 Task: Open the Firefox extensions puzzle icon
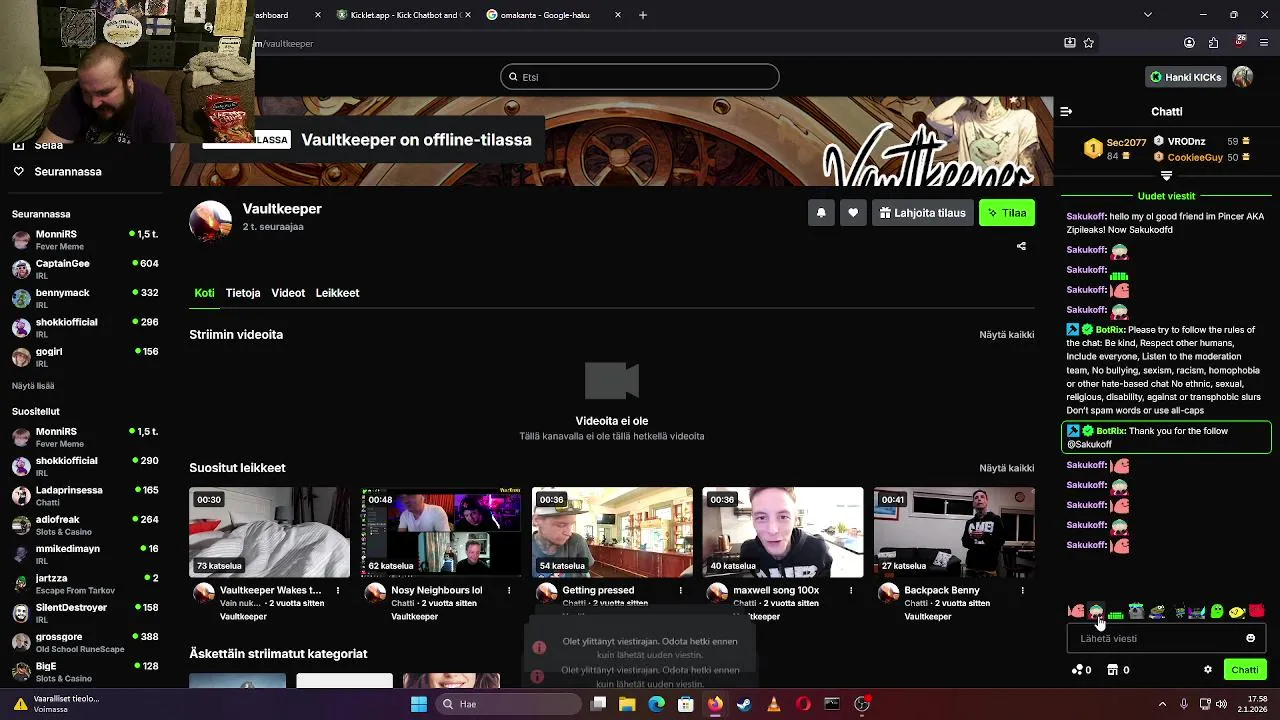click(1214, 43)
